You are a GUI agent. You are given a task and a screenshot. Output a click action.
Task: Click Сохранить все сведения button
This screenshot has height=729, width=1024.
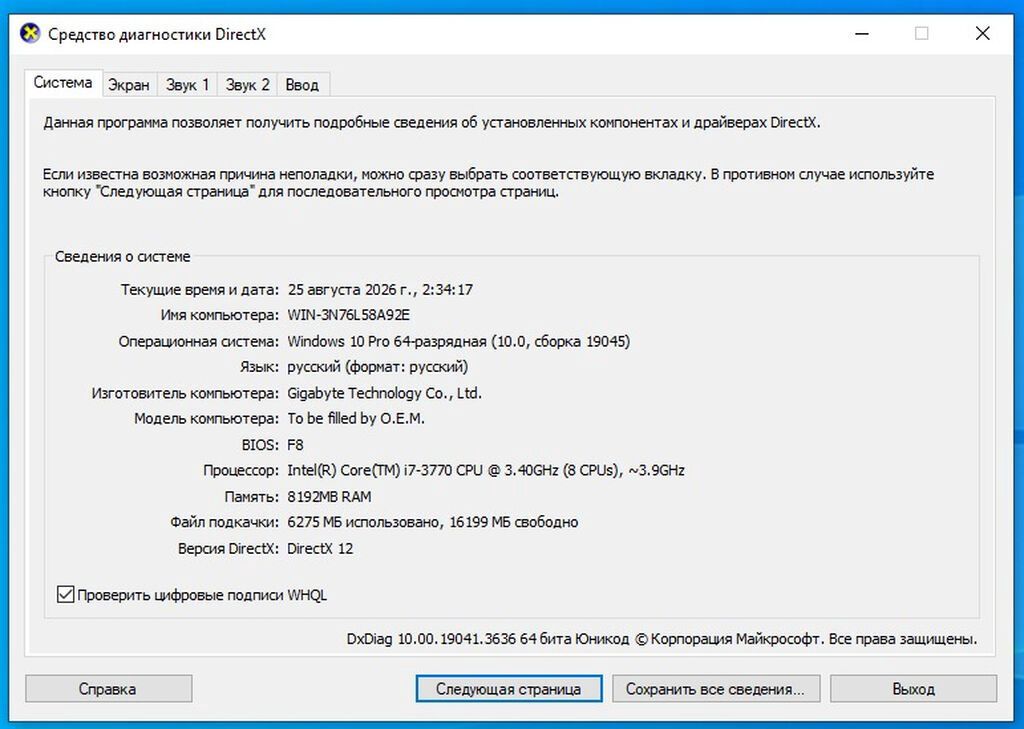tap(716, 688)
